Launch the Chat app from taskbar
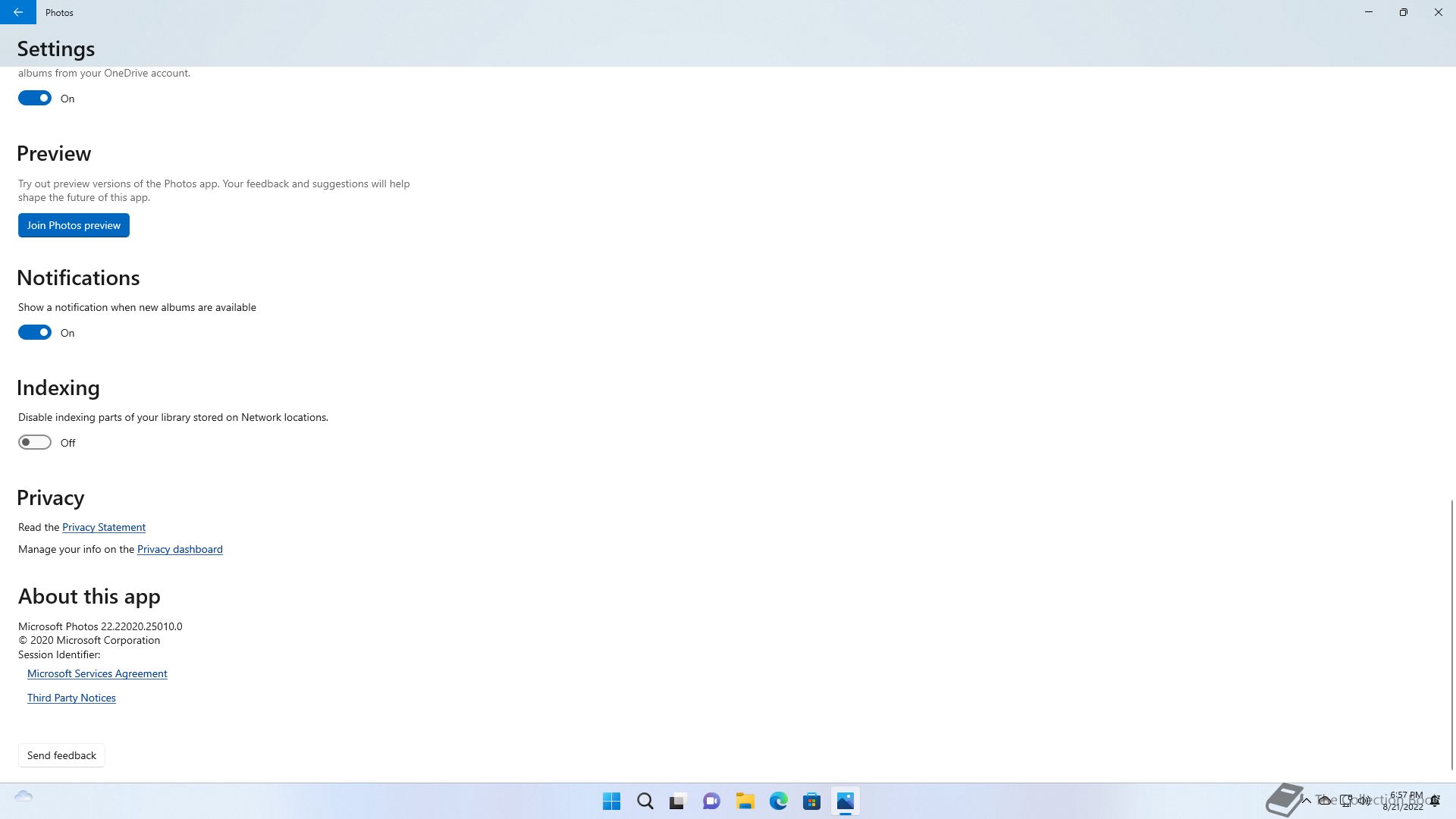The image size is (1456, 819). tap(711, 801)
